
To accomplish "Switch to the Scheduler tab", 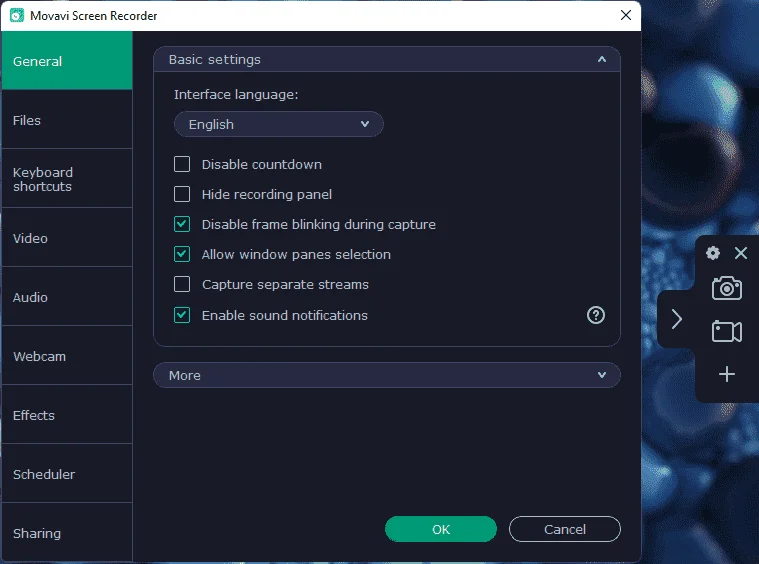I will pos(67,474).
